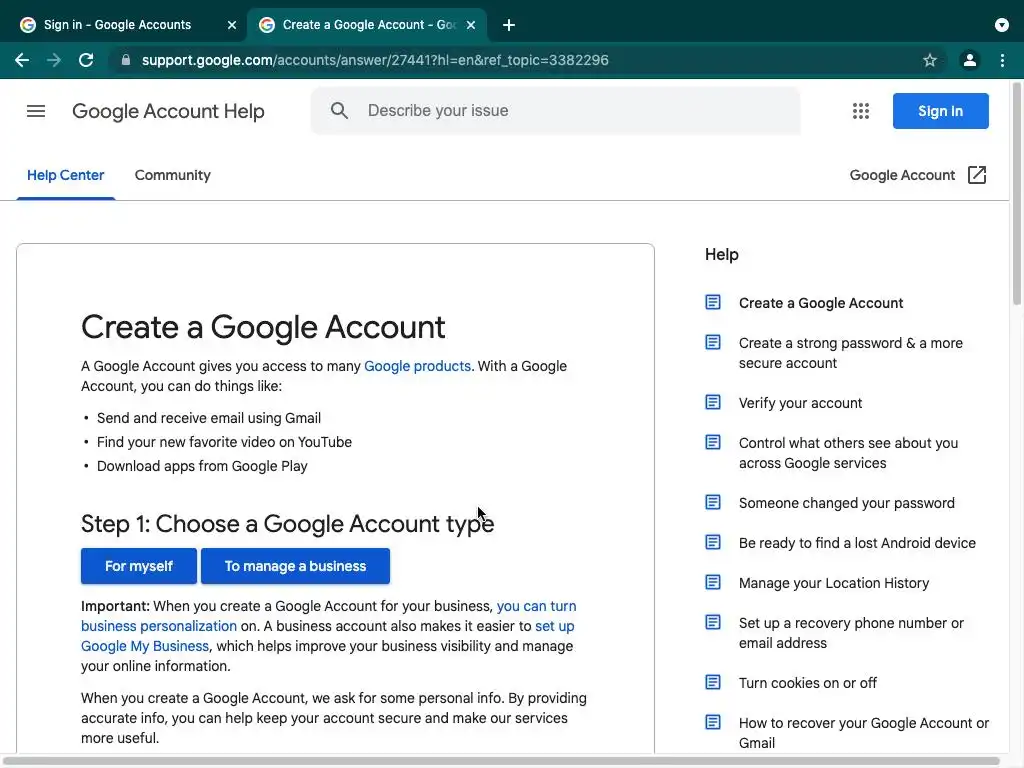
Task: Open How to recover your Google Account article
Action: [x=863, y=733]
